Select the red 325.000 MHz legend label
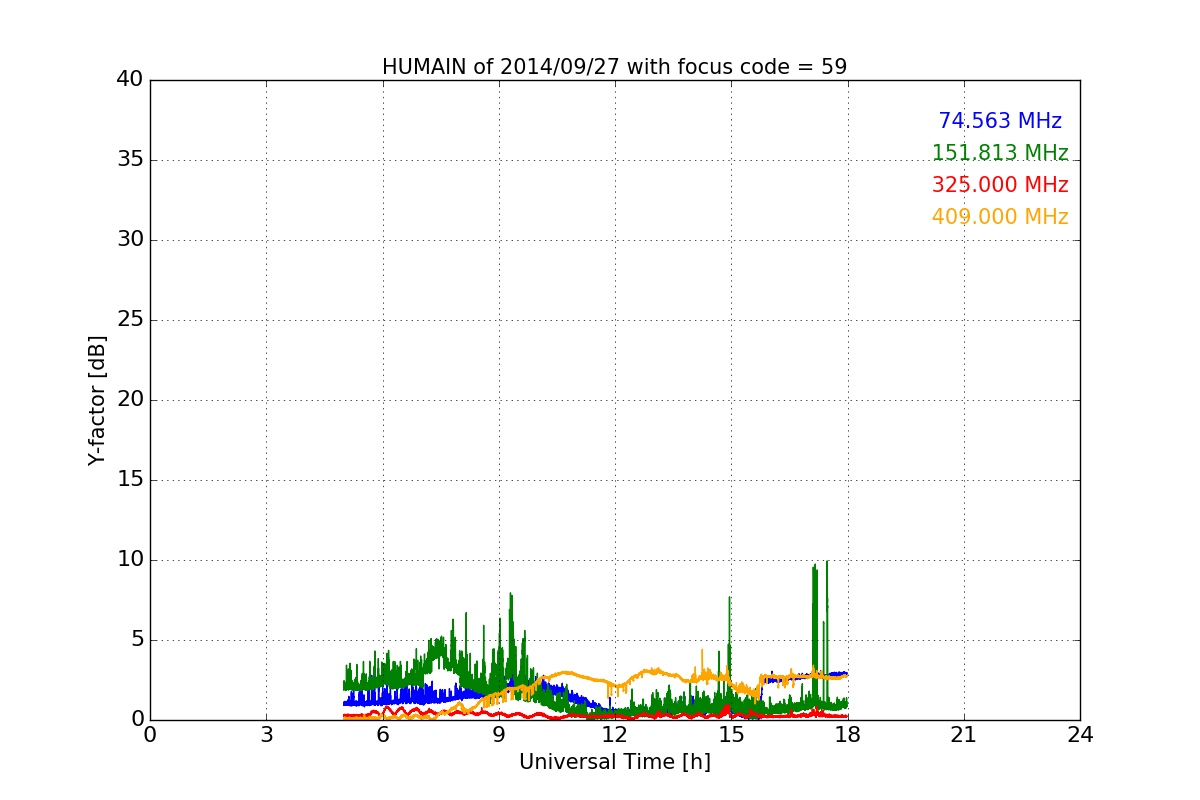Screen dimensions: 1200x800 click(1000, 185)
